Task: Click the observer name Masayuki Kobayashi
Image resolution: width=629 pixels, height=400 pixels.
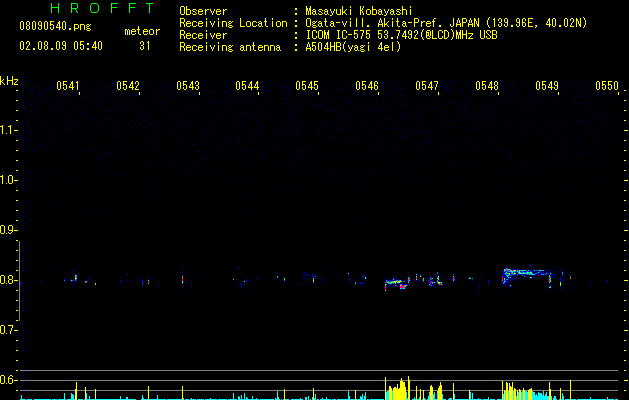Action: pyautogui.click(x=359, y=11)
